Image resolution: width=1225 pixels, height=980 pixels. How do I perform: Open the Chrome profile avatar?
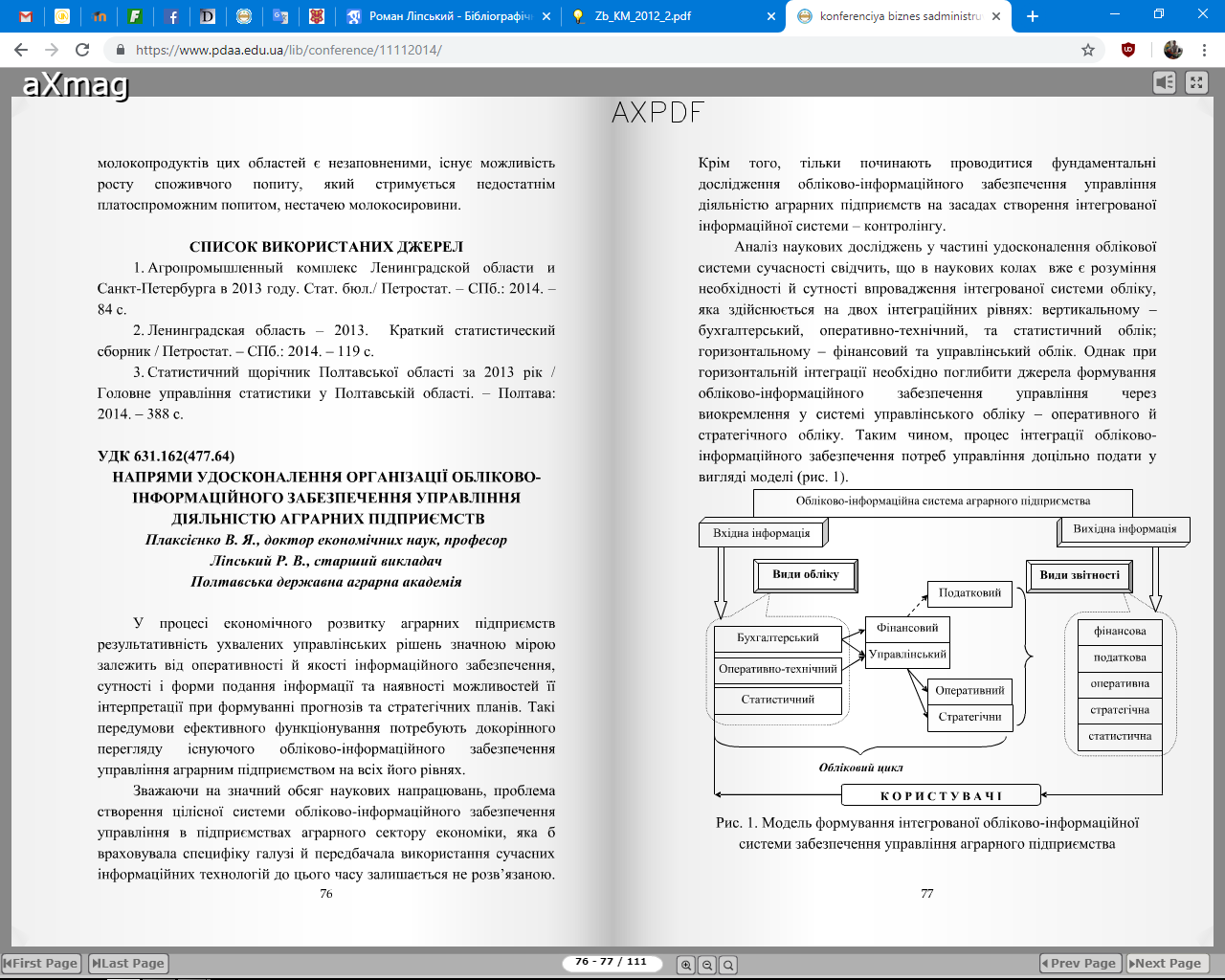pyautogui.click(x=1173, y=50)
